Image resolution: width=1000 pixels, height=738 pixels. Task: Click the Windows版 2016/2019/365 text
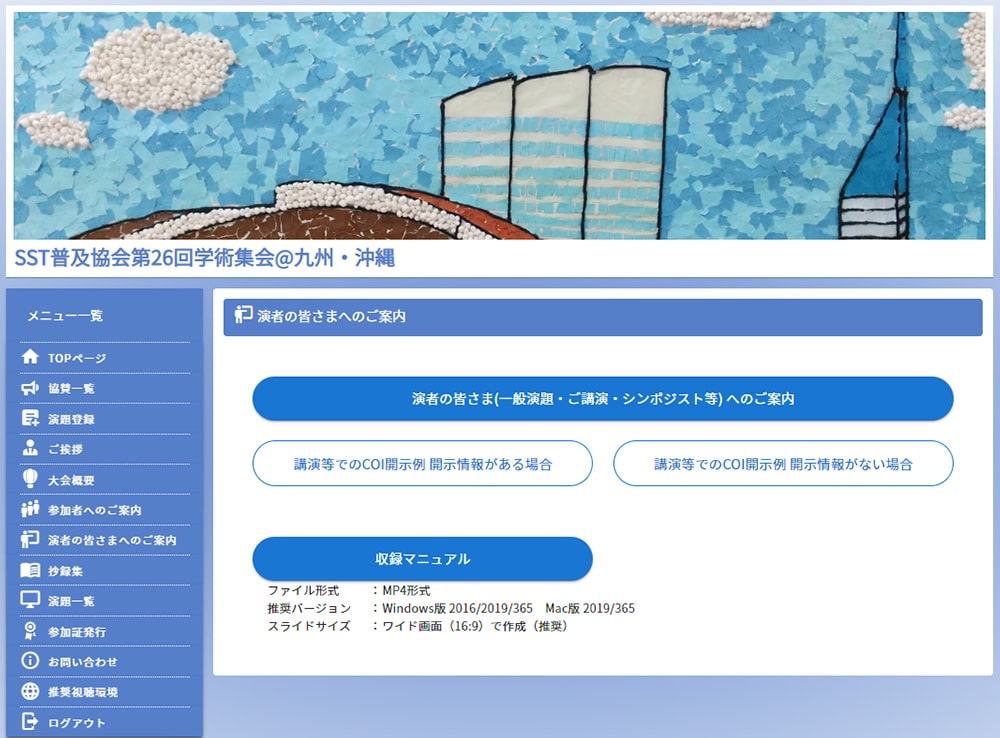[457, 609]
